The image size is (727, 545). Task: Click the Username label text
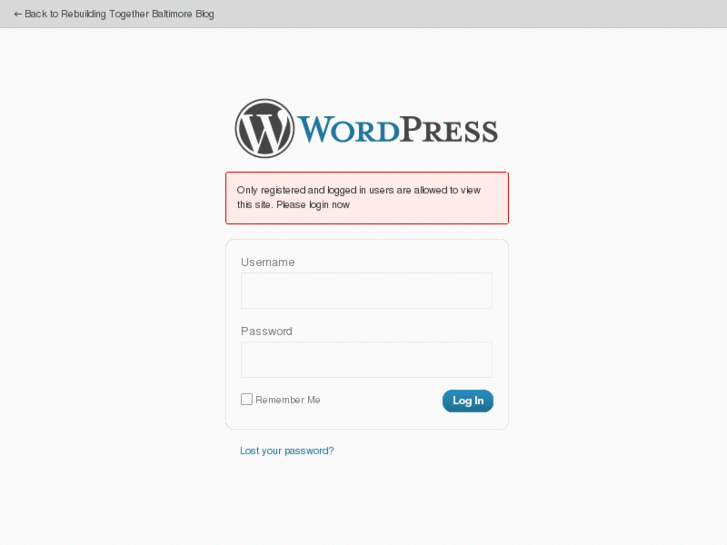click(268, 262)
